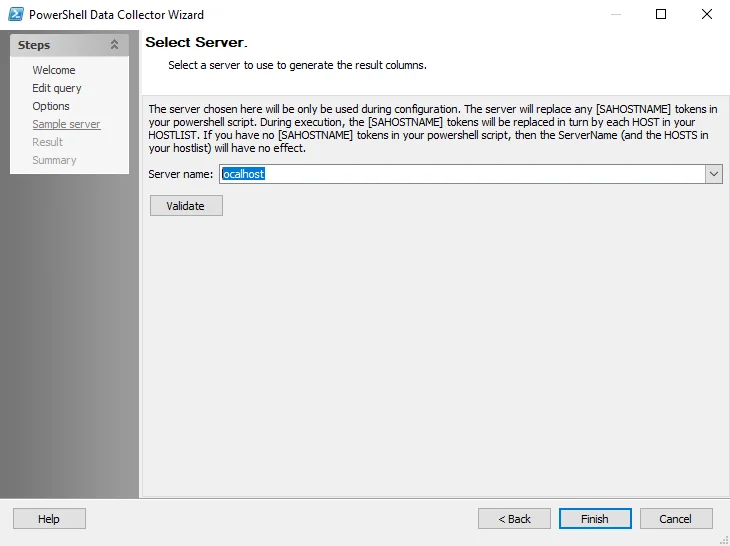This screenshot has width=730, height=546.
Task: Collapse the Steps panel with the chevron
Action: tap(114, 45)
